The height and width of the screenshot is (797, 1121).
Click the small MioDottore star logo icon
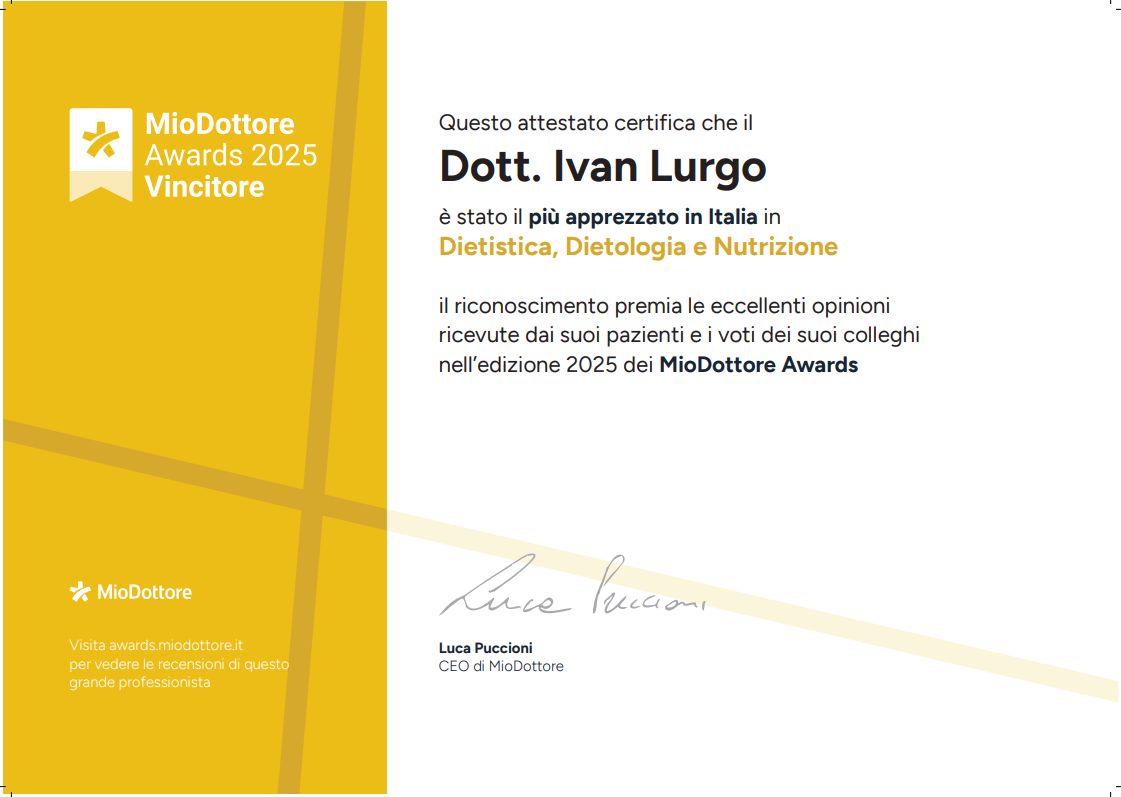[79, 592]
